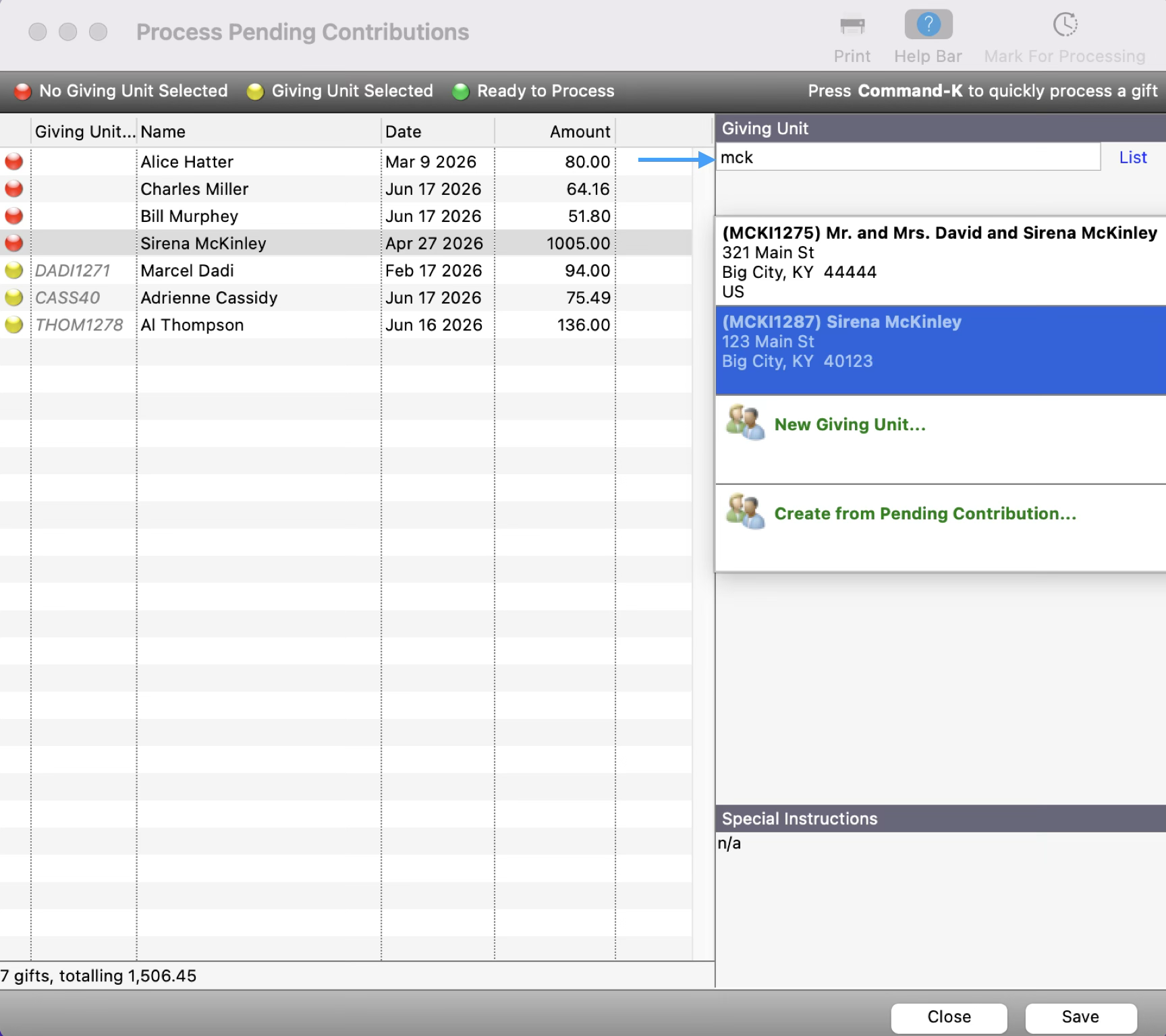This screenshot has height=1036, width=1166.
Task: Click red status ball beside Bill Murphey
Action: click(13, 216)
